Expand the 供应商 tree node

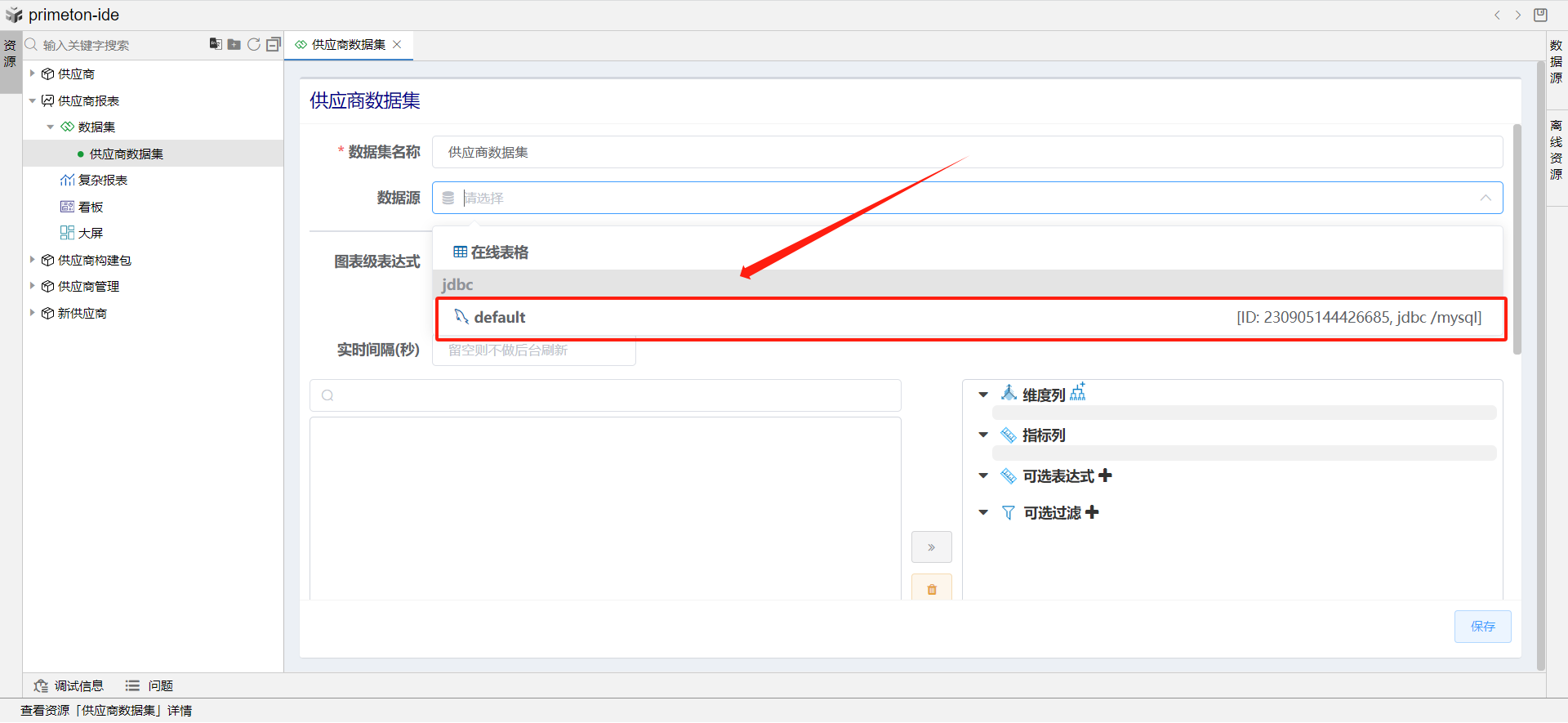click(x=33, y=74)
